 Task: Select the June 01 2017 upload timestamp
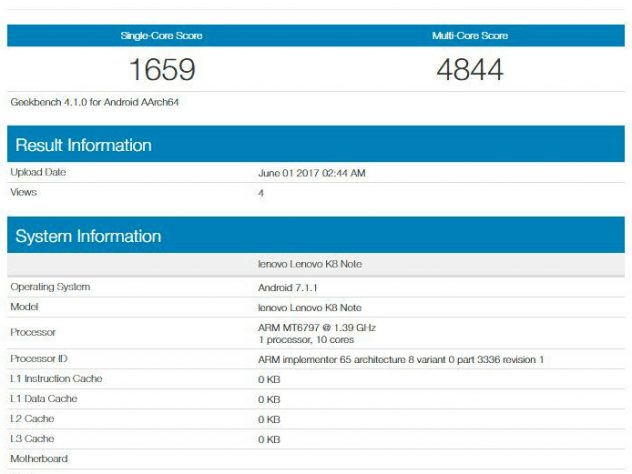tap(312, 173)
